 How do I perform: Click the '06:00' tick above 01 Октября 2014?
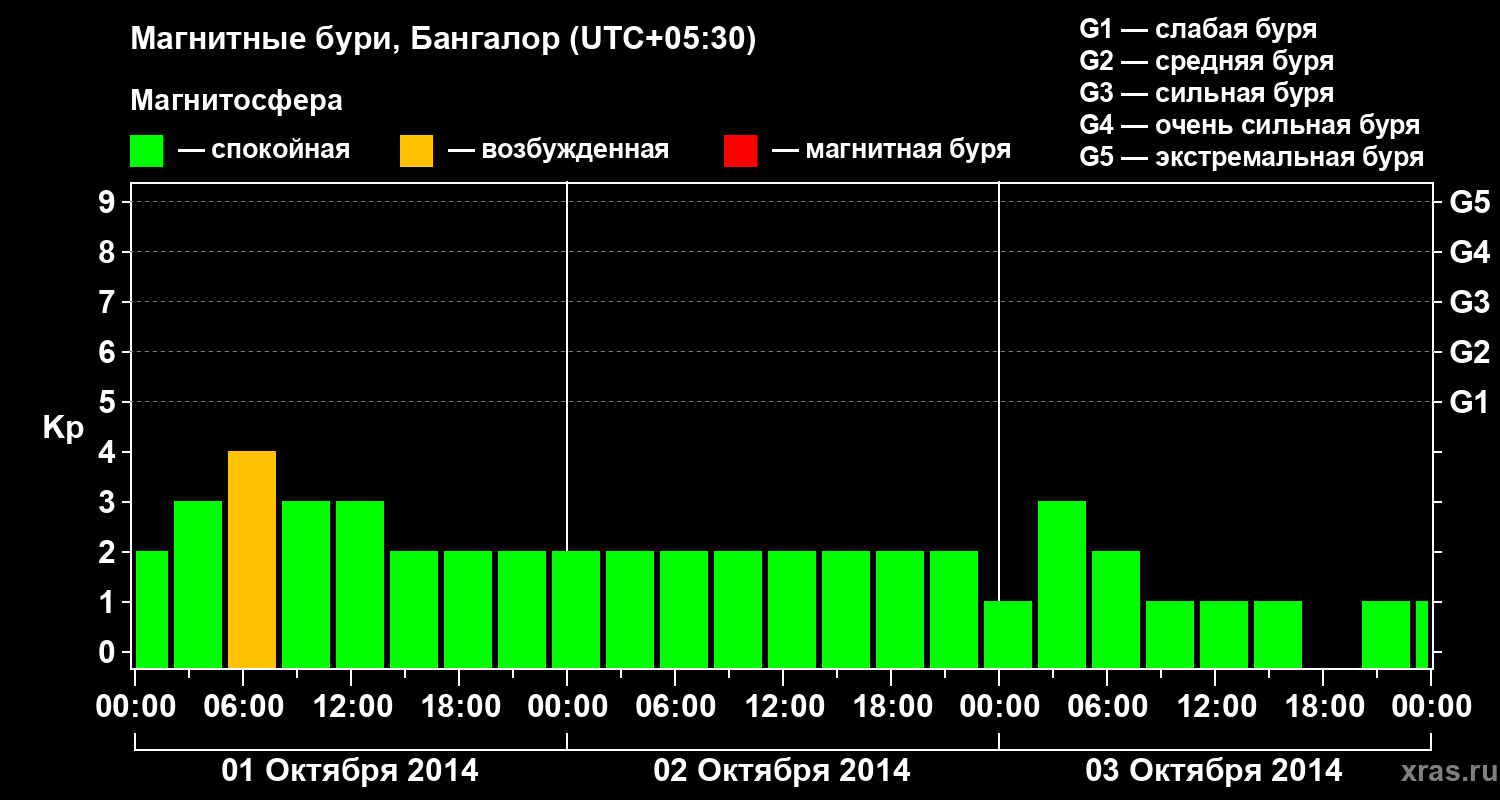244,706
